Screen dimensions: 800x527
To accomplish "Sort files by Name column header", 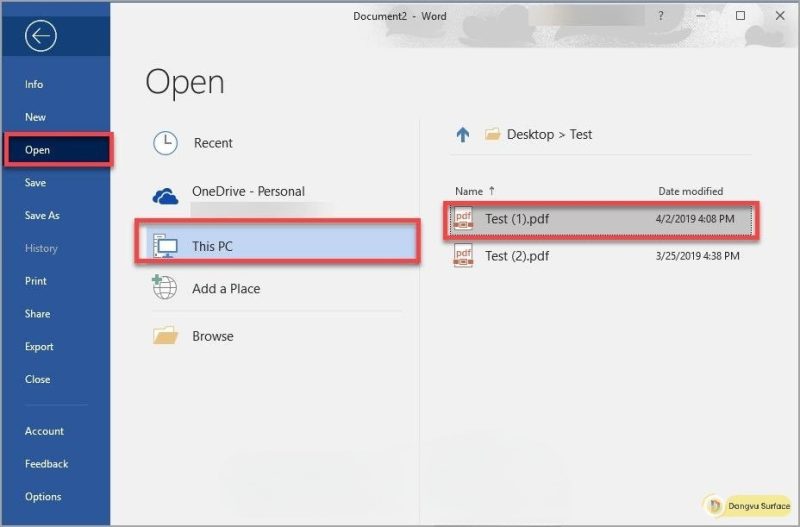I will coord(469,191).
